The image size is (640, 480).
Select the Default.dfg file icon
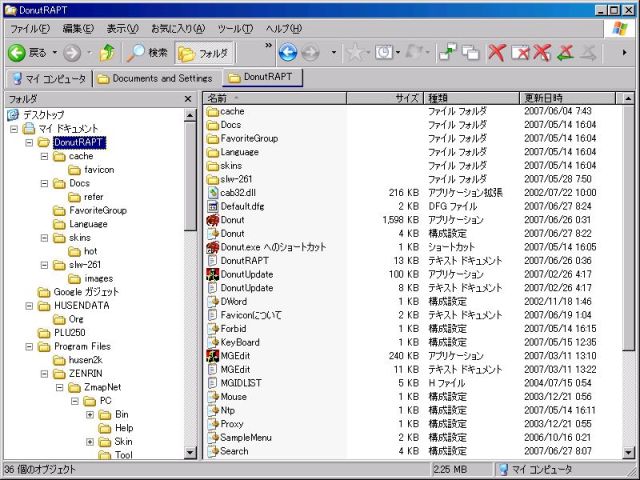pos(213,207)
